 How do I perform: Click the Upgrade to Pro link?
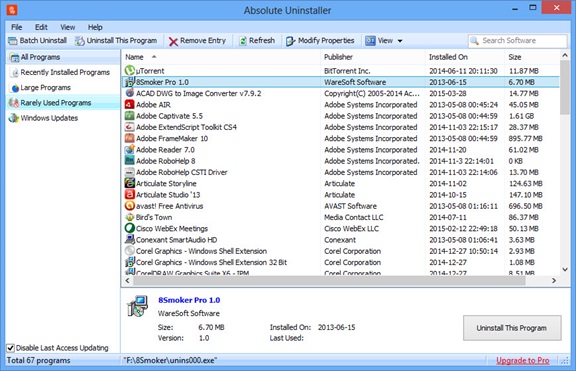click(x=522, y=360)
